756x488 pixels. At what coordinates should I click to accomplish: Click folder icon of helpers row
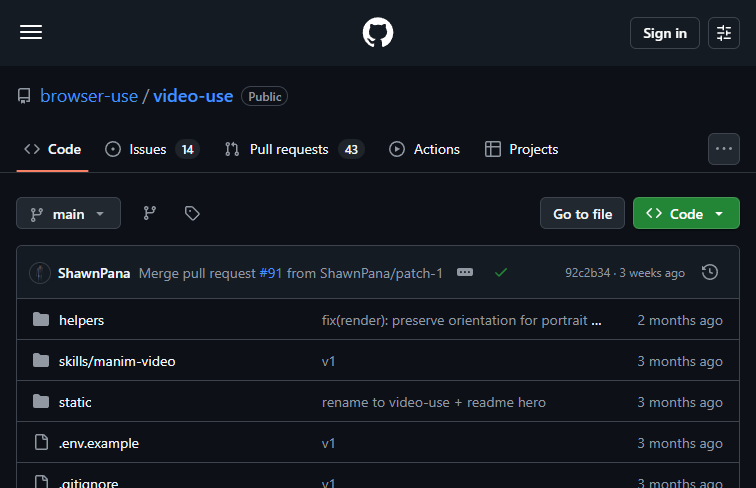coord(41,319)
